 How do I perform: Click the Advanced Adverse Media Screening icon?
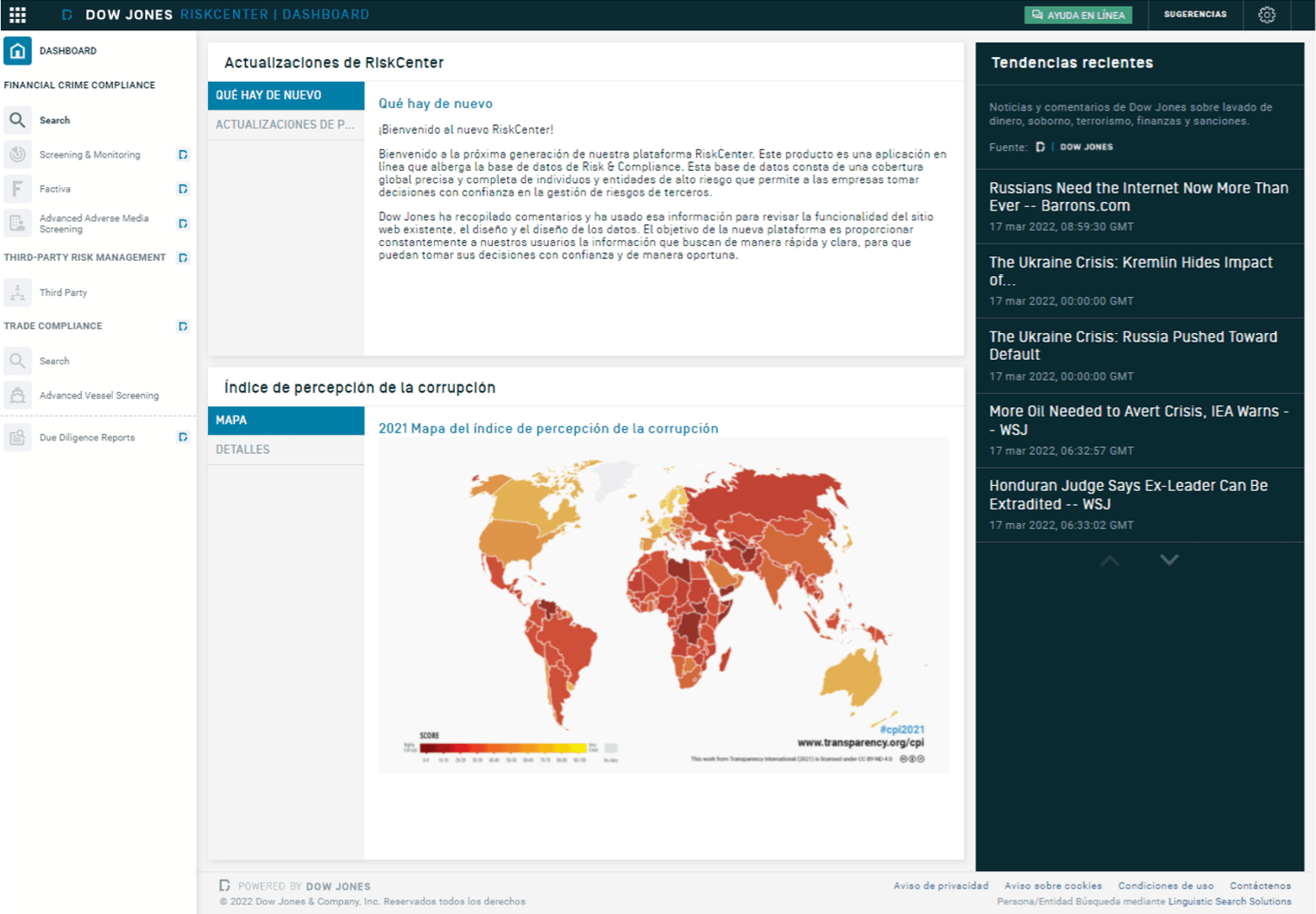pos(17,224)
